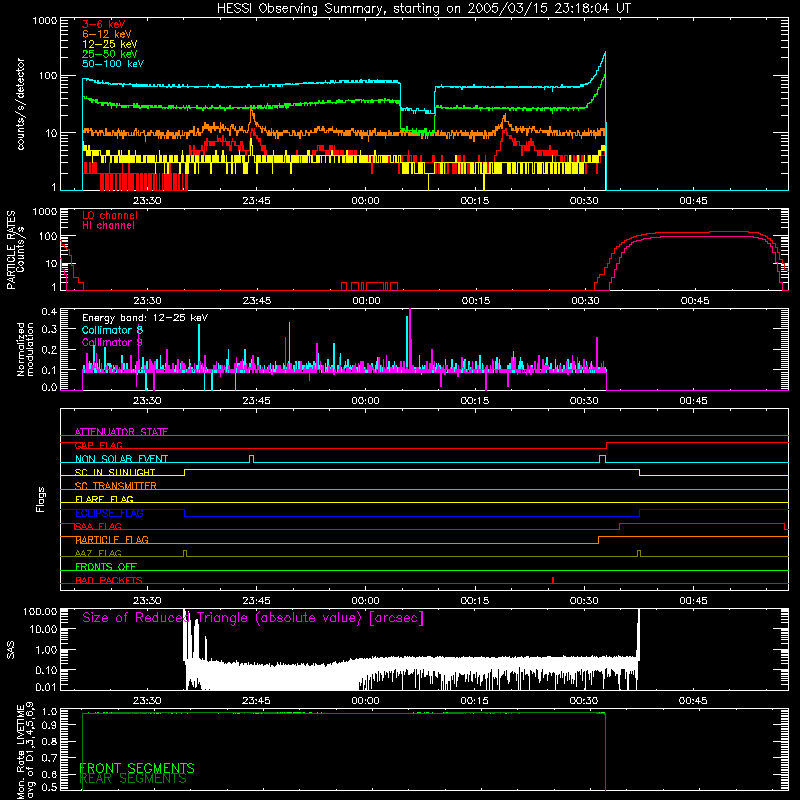Select the LO channel legend label
The width and height of the screenshot is (800, 800).
(110, 215)
